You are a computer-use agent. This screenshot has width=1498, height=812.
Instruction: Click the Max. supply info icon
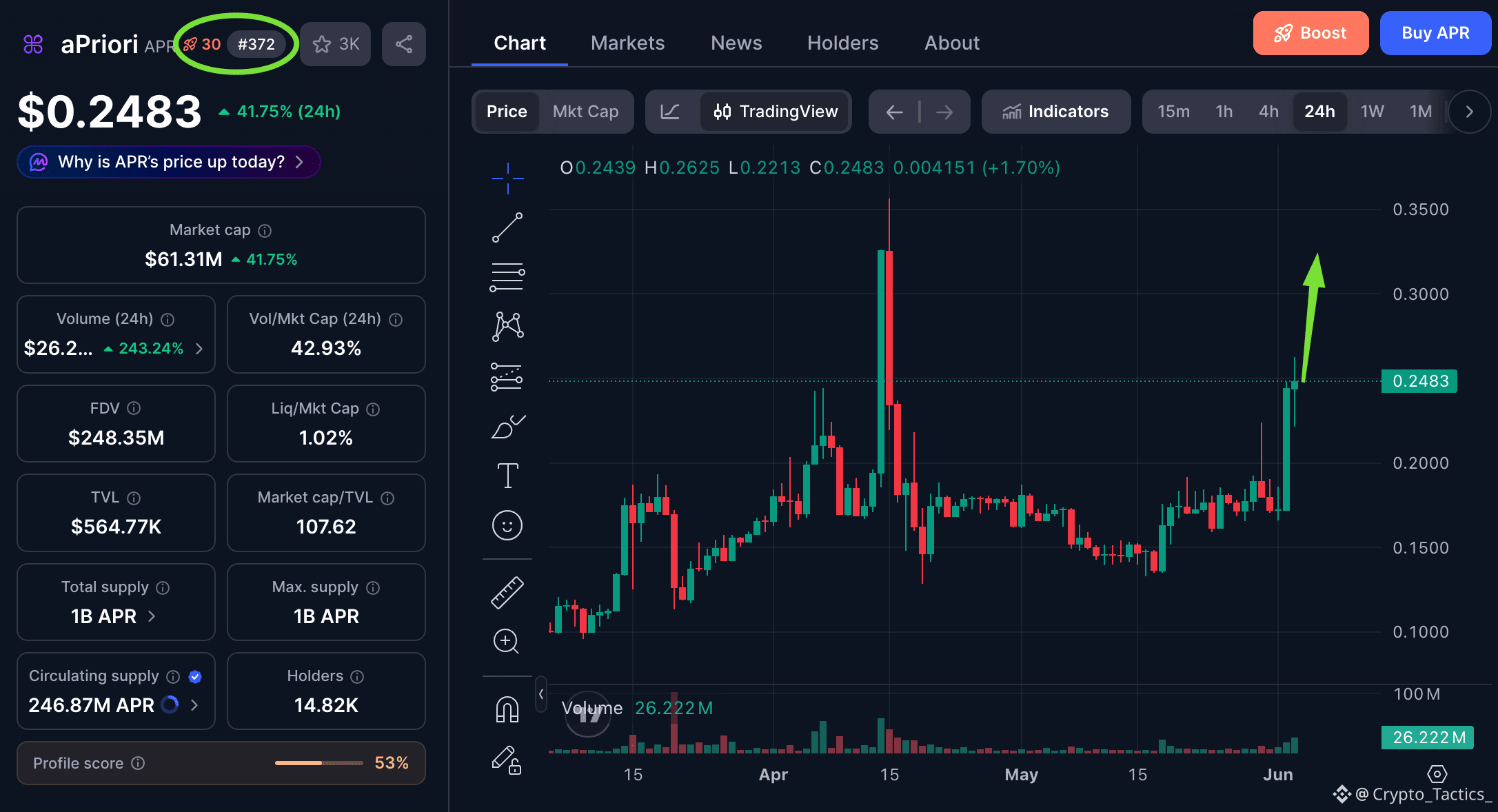coord(373,588)
